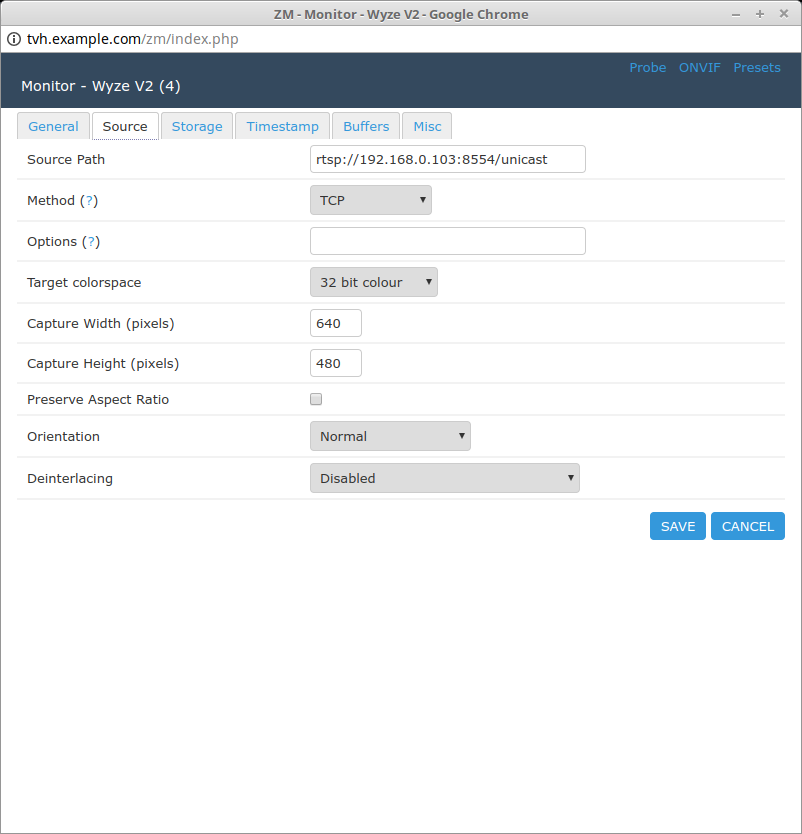802x834 pixels.
Task: Click the empty Options text field
Action: pos(448,241)
